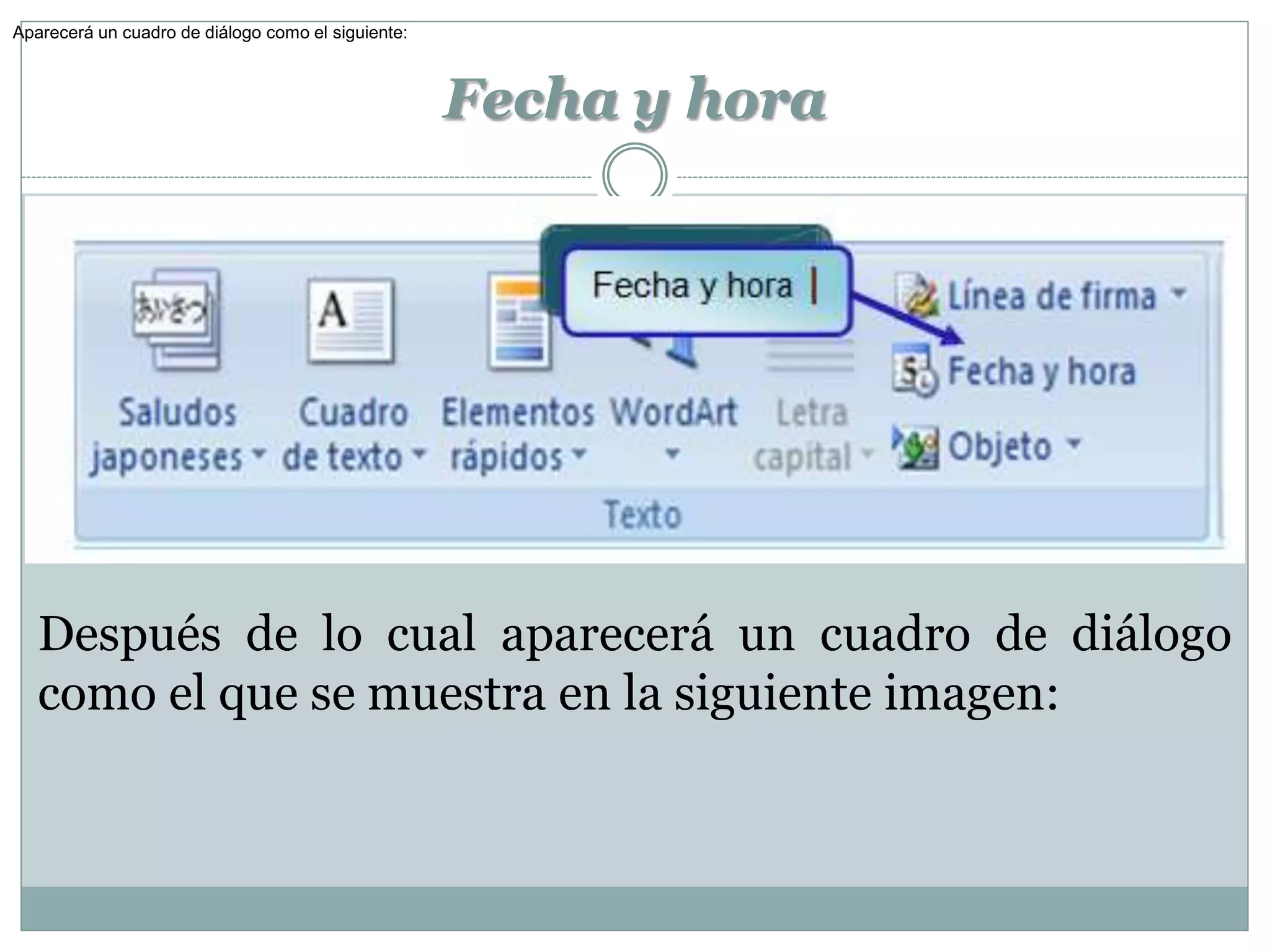This screenshot has width=1270, height=952.
Task: Click the WordArt label
Action: (x=673, y=412)
